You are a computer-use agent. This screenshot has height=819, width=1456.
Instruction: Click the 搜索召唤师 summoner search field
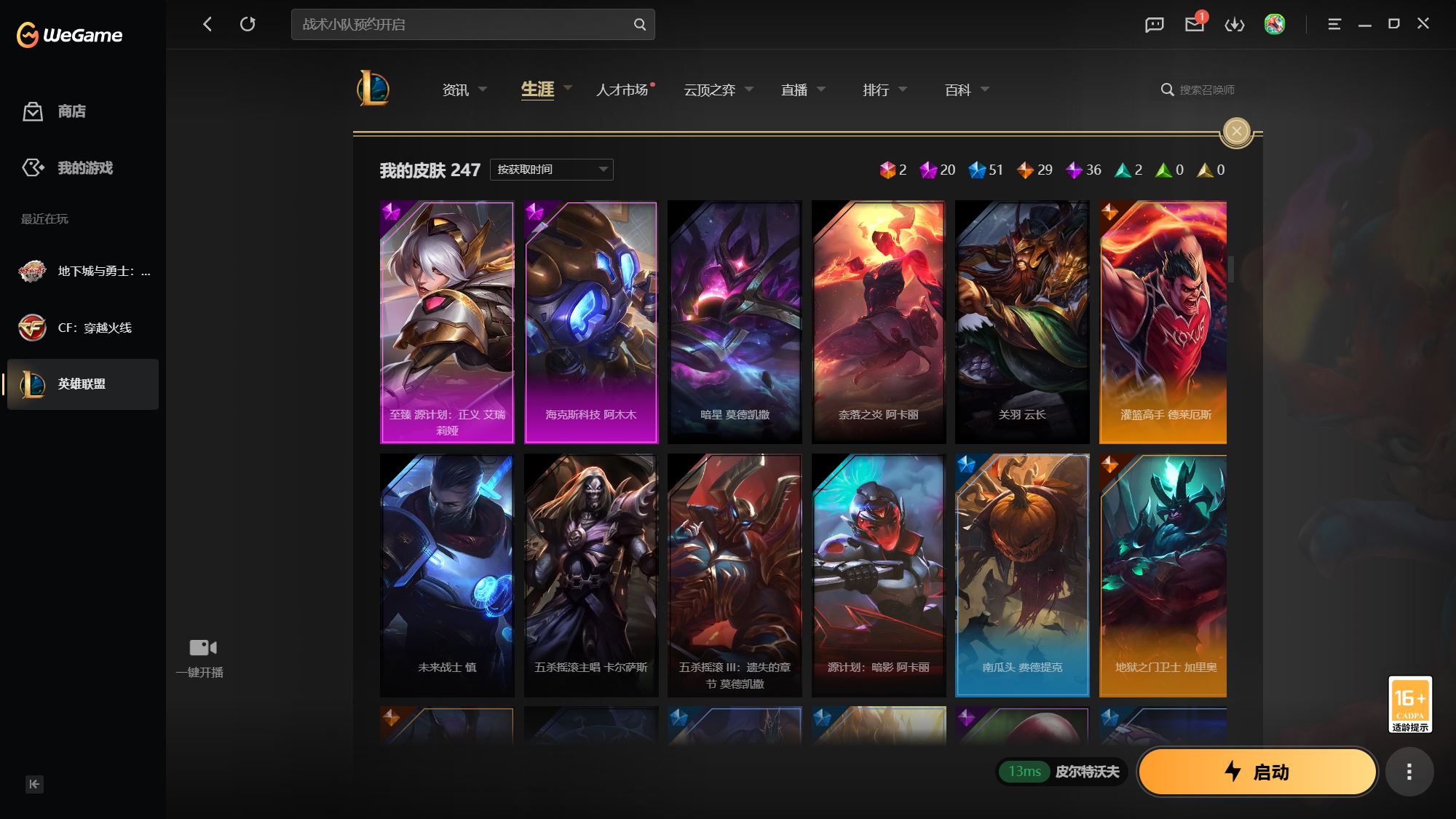point(1207,90)
